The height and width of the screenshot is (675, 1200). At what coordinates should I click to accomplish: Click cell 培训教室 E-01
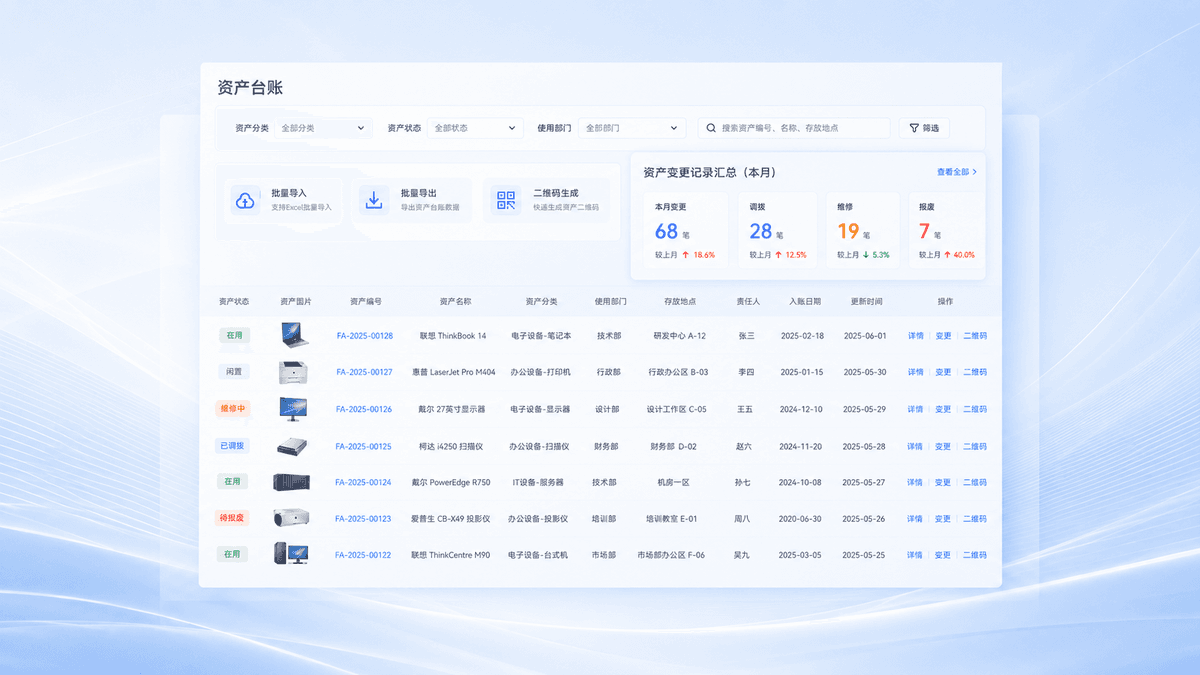coord(672,519)
